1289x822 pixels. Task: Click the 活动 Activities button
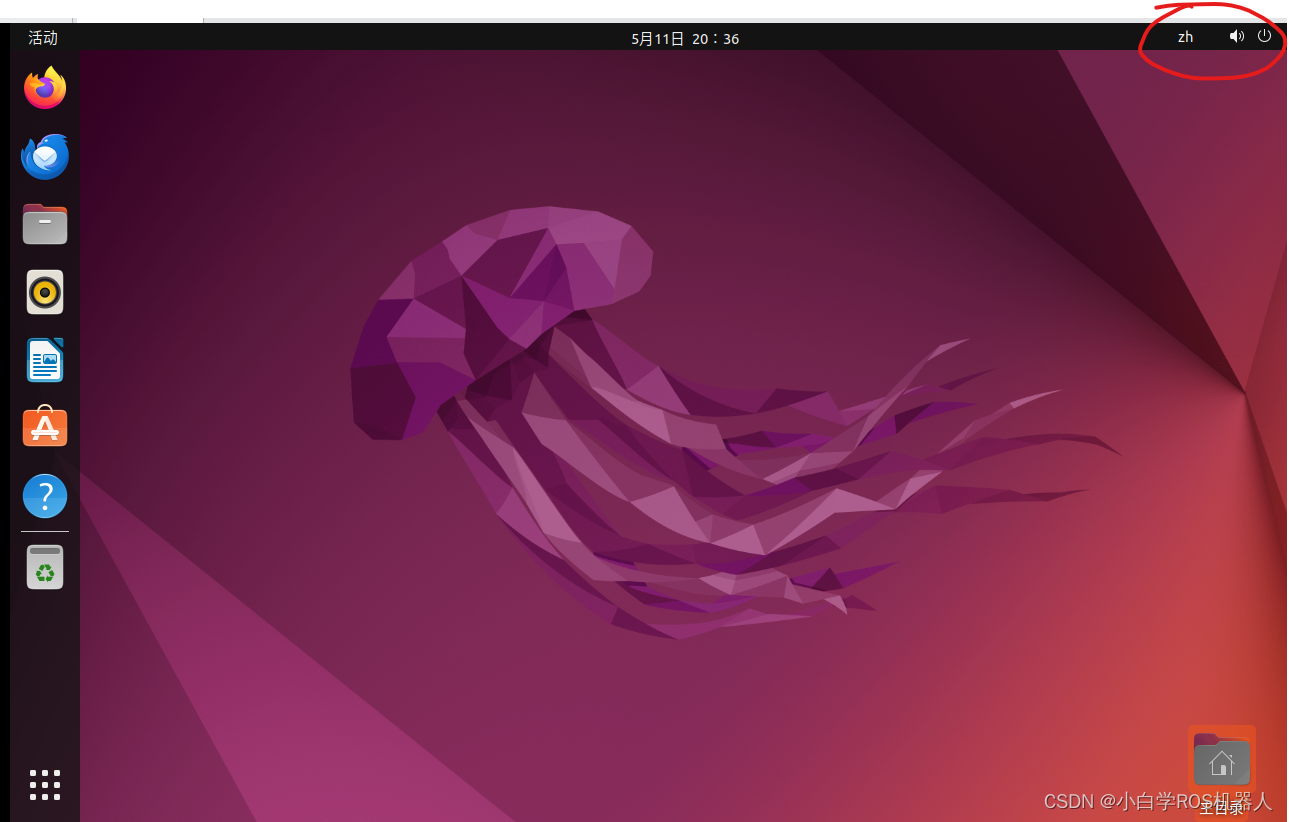pos(43,38)
